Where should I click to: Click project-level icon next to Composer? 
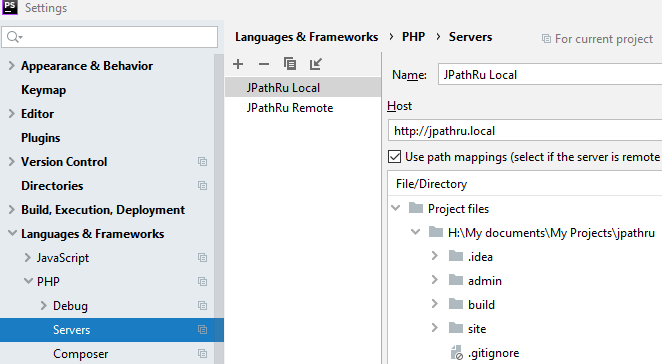tap(203, 354)
